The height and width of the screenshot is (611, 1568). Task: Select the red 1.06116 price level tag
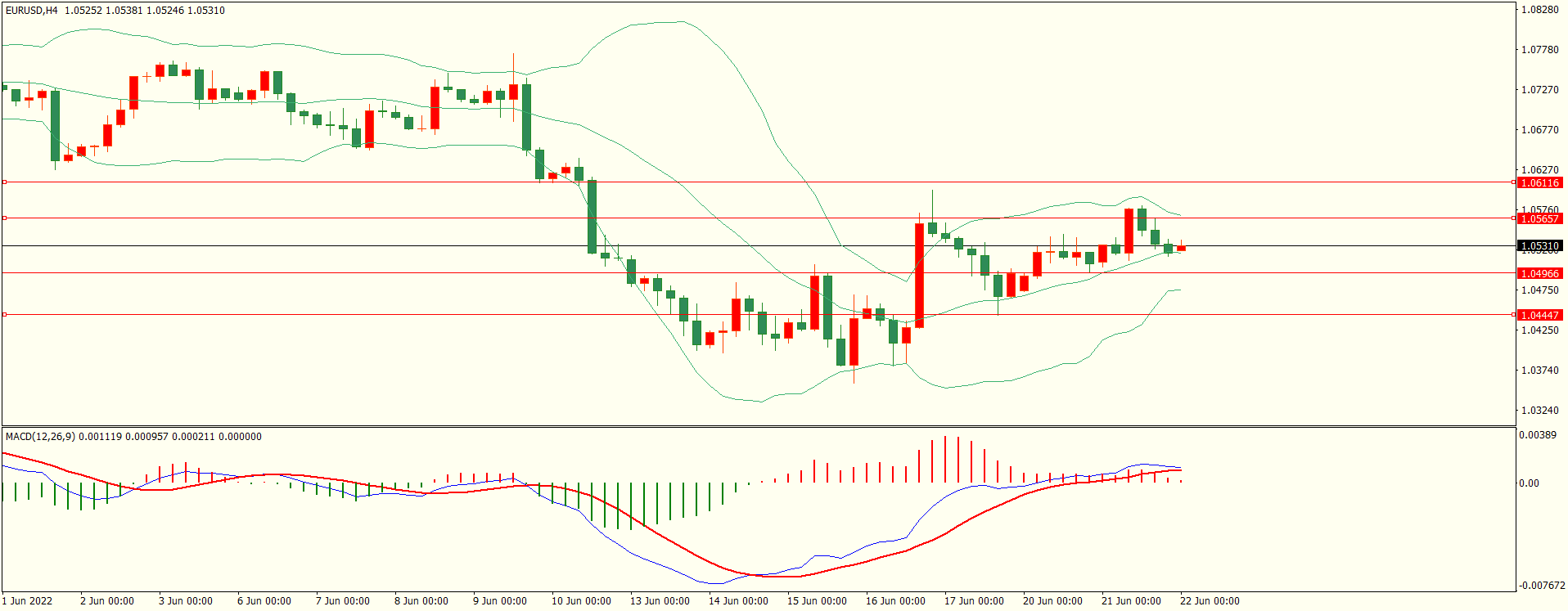1539,183
